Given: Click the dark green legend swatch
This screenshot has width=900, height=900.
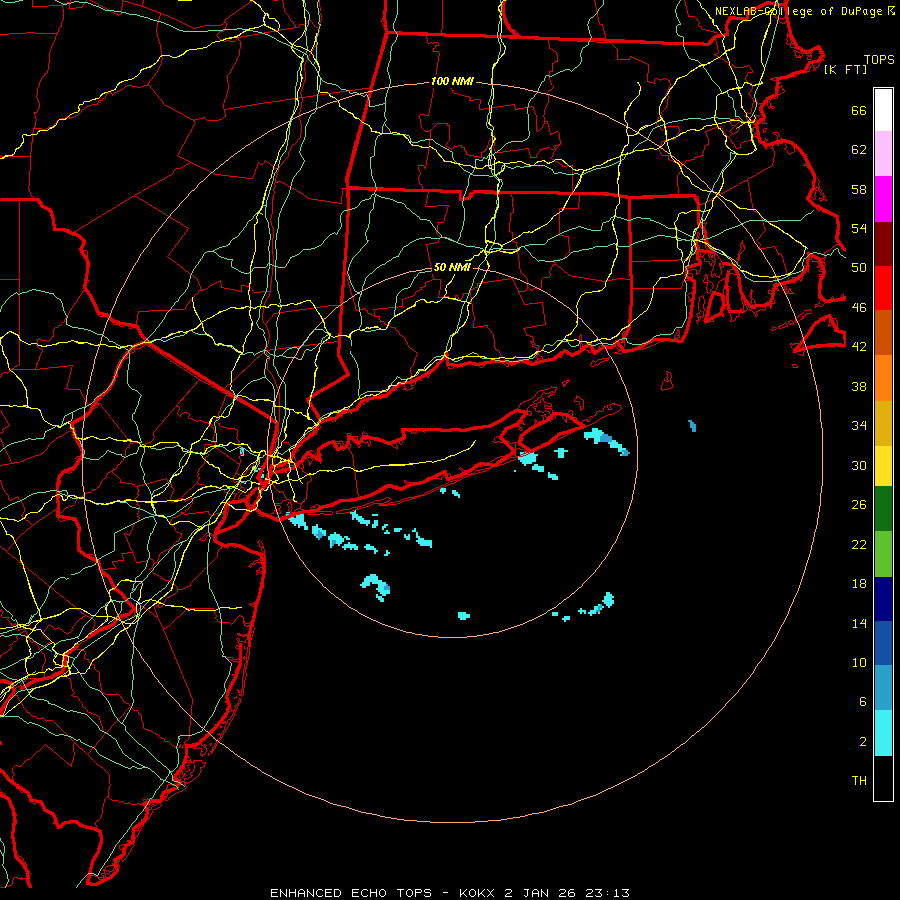Looking at the screenshot, I should 883,509.
